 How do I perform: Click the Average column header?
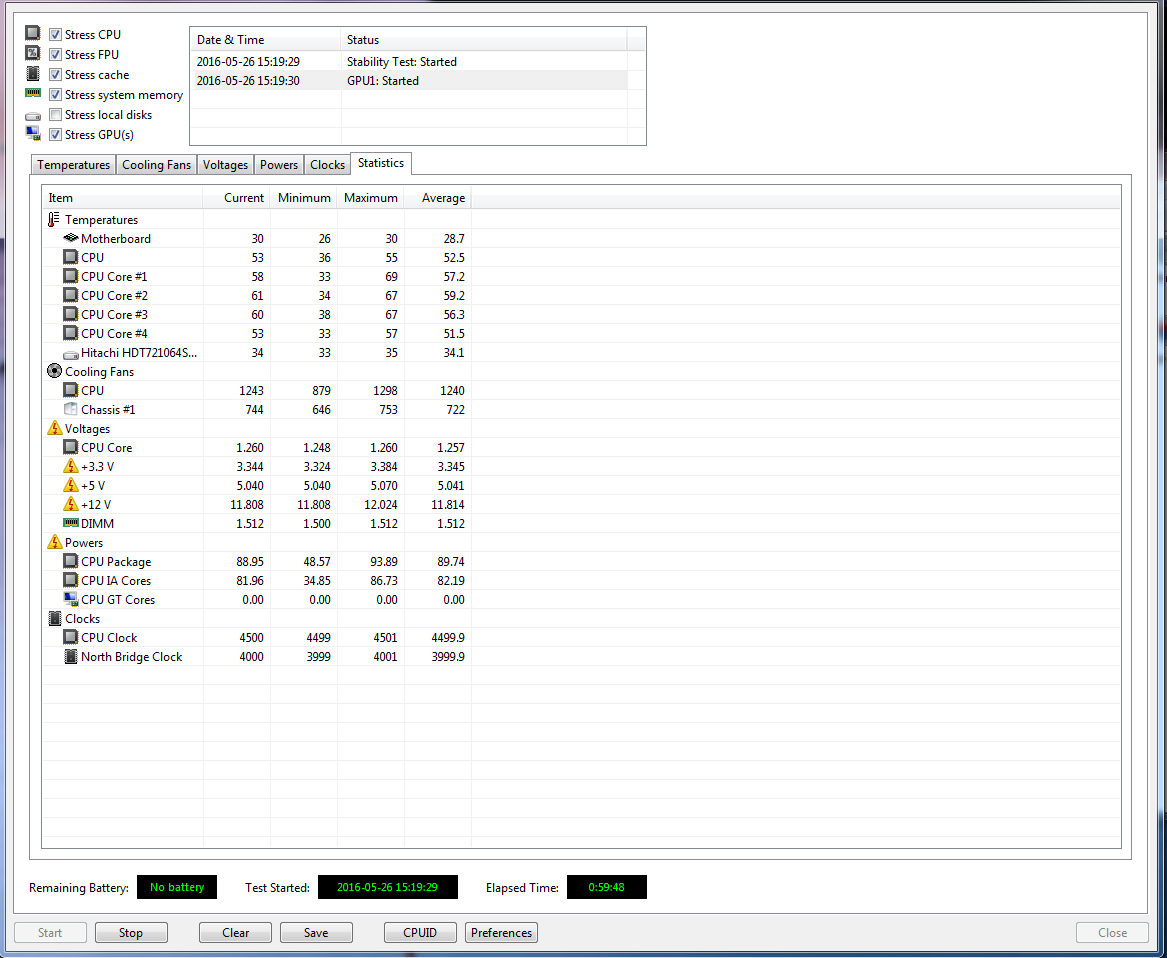pos(438,198)
